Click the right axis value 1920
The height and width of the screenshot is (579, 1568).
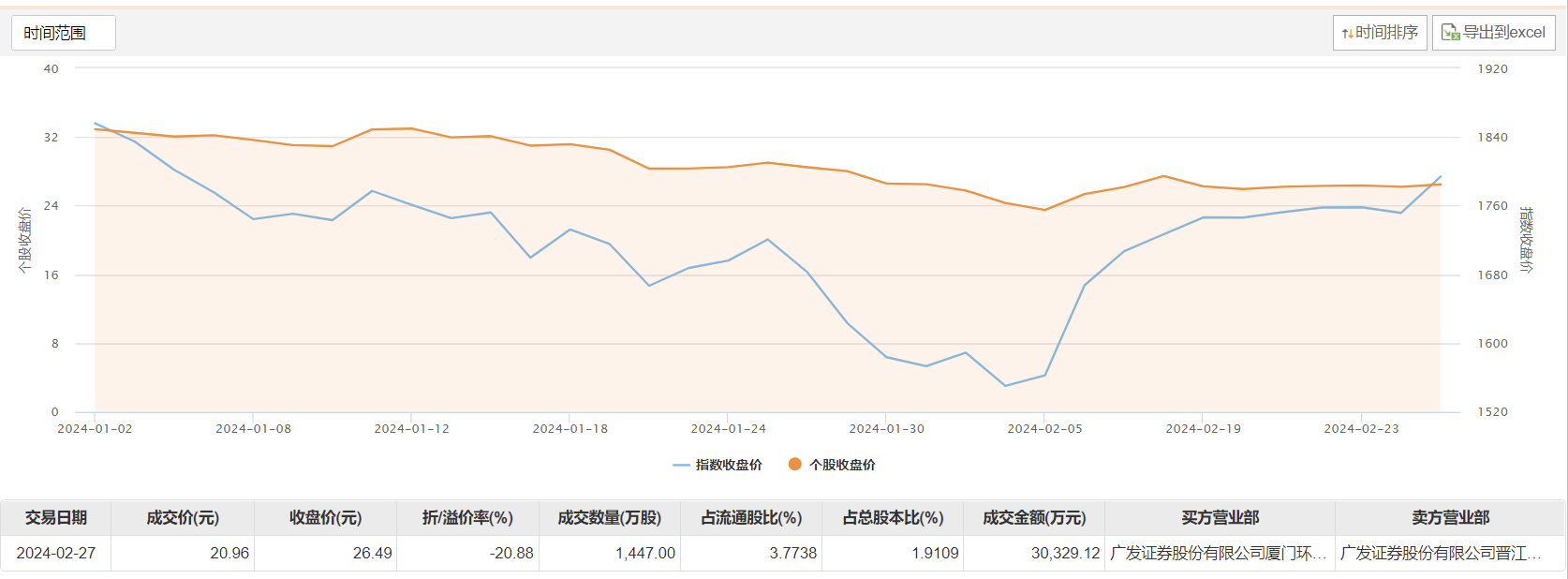1492,68
